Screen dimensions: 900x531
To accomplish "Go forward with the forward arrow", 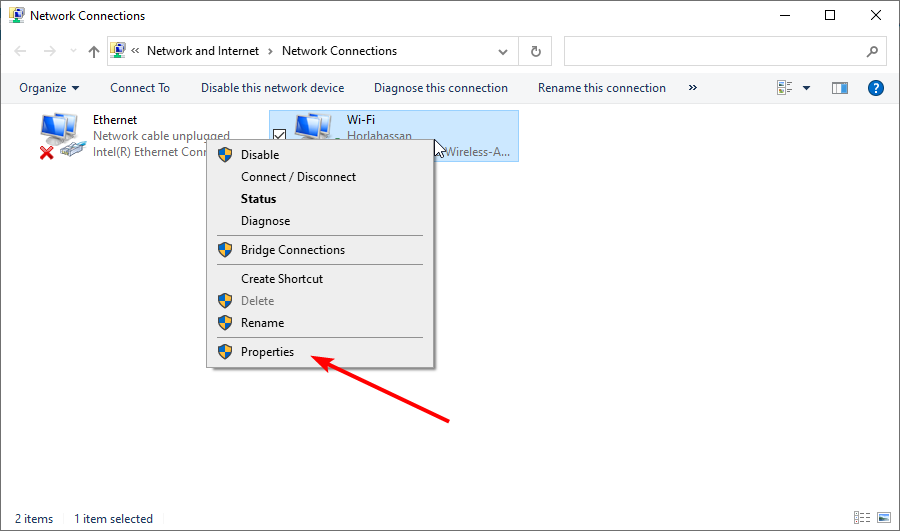I will tap(50, 51).
